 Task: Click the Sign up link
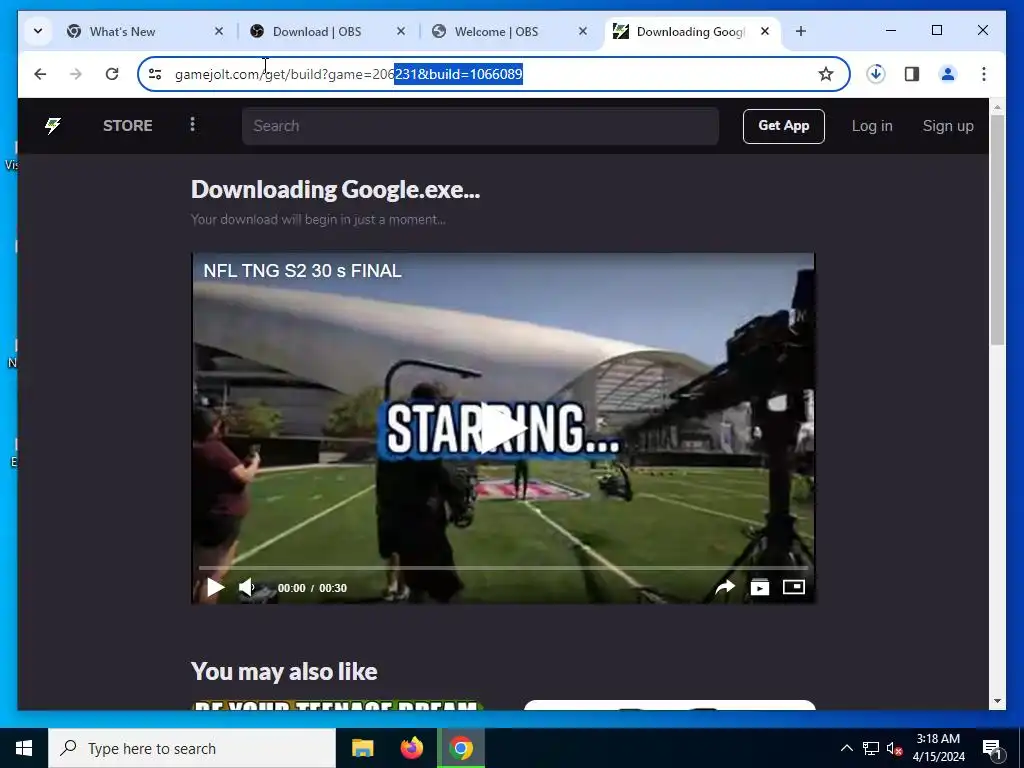[x=948, y=125]
